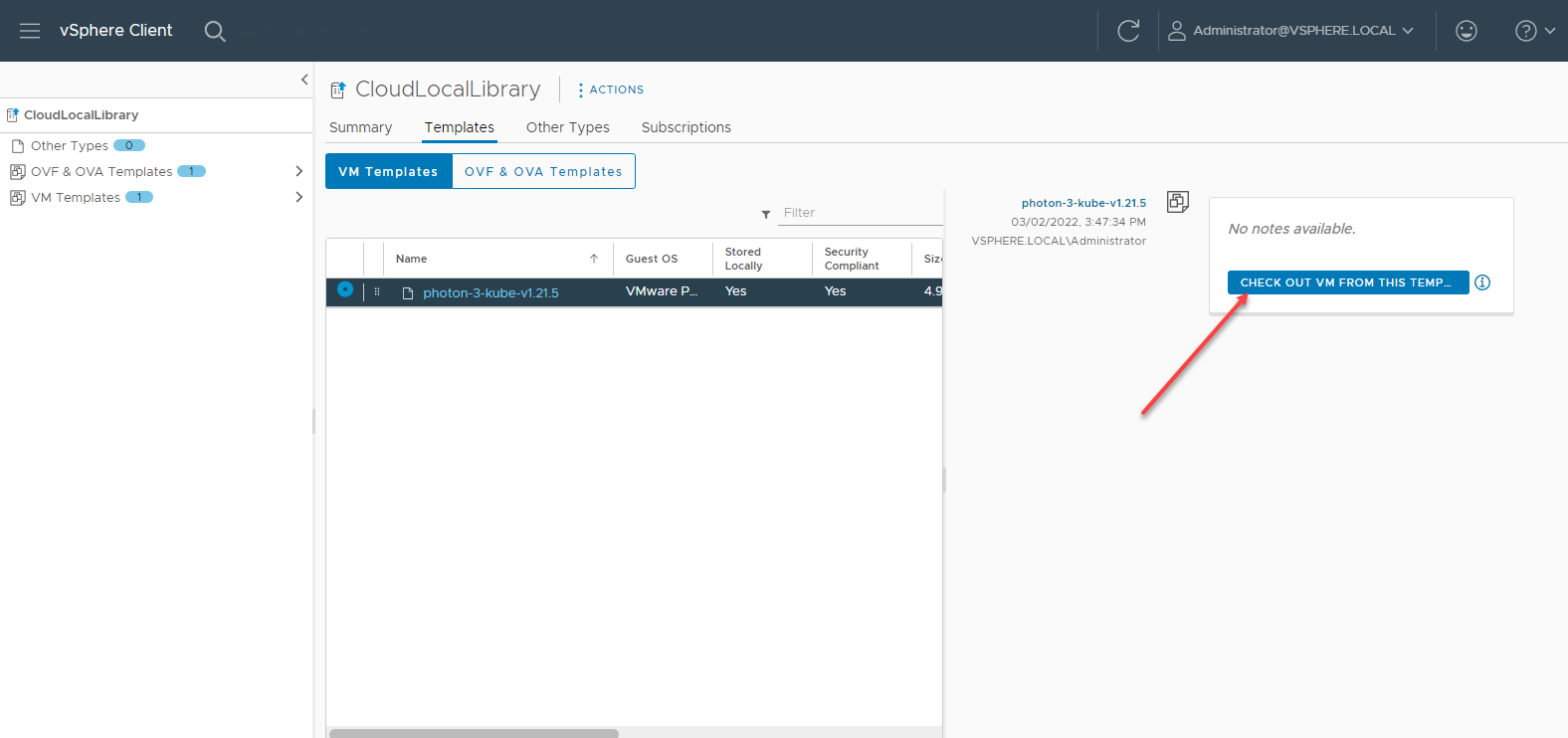Click the OVF & OVA Templates sidebar icon

point(17,171)
